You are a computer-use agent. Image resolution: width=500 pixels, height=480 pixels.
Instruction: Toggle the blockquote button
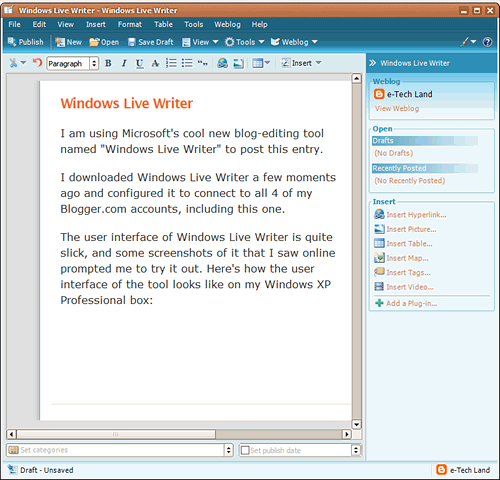point(202,63)
